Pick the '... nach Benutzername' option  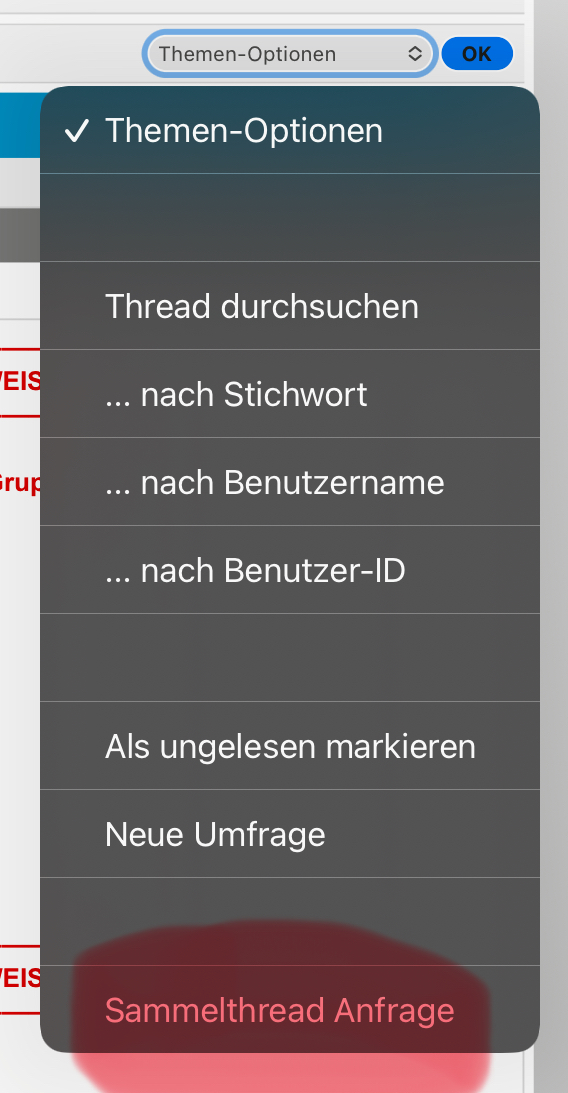290,482
